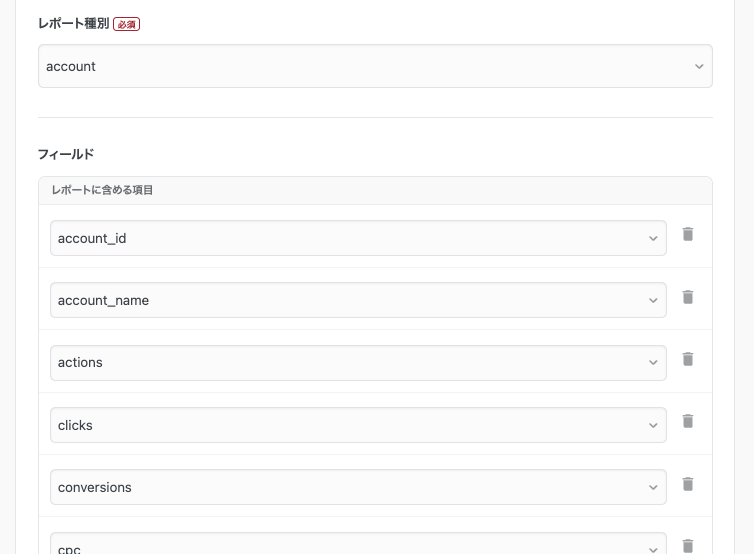Delete the clicks field with trash icon
The width and height of the screenshot is (754, 554).
(688, 421)
